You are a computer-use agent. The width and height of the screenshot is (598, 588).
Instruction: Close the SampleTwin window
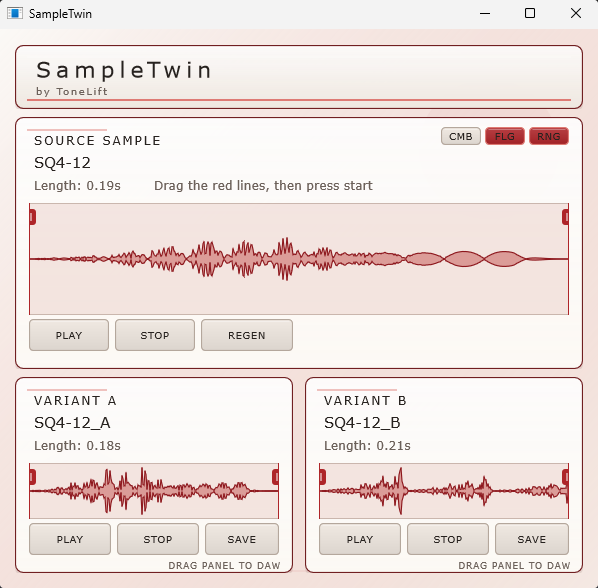(x=575, y=13)
